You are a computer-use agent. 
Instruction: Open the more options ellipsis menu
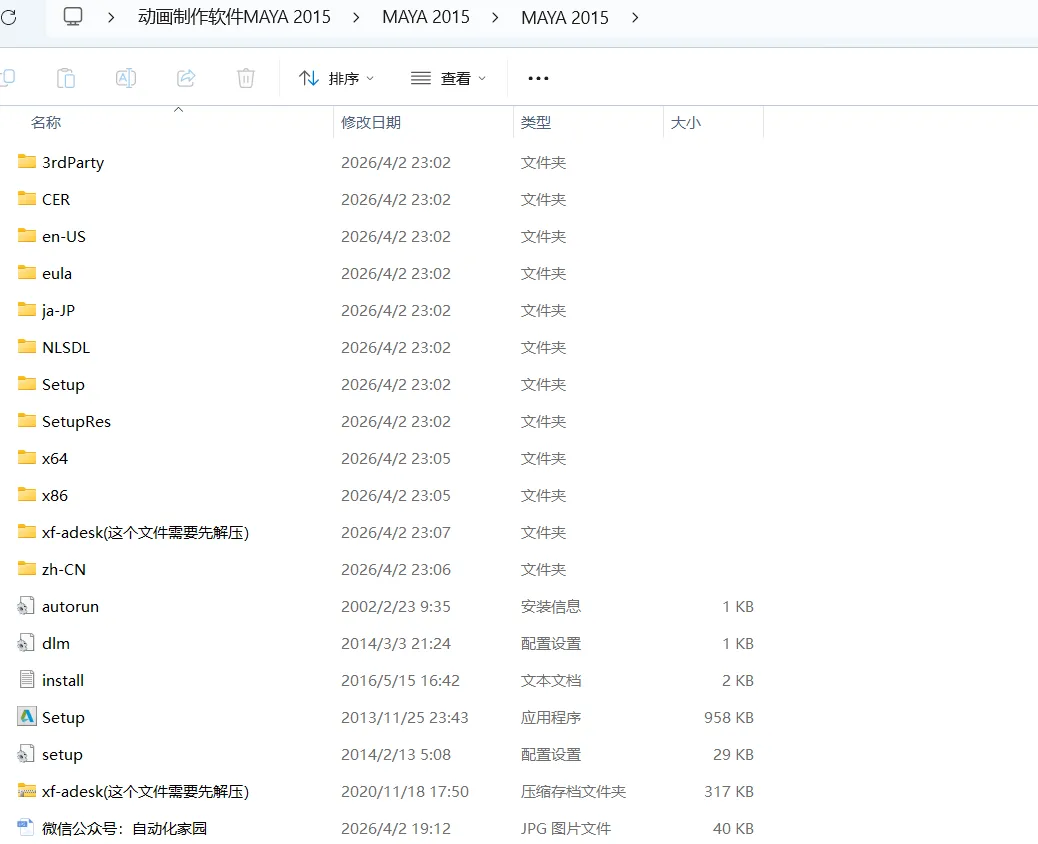(538, 78)
